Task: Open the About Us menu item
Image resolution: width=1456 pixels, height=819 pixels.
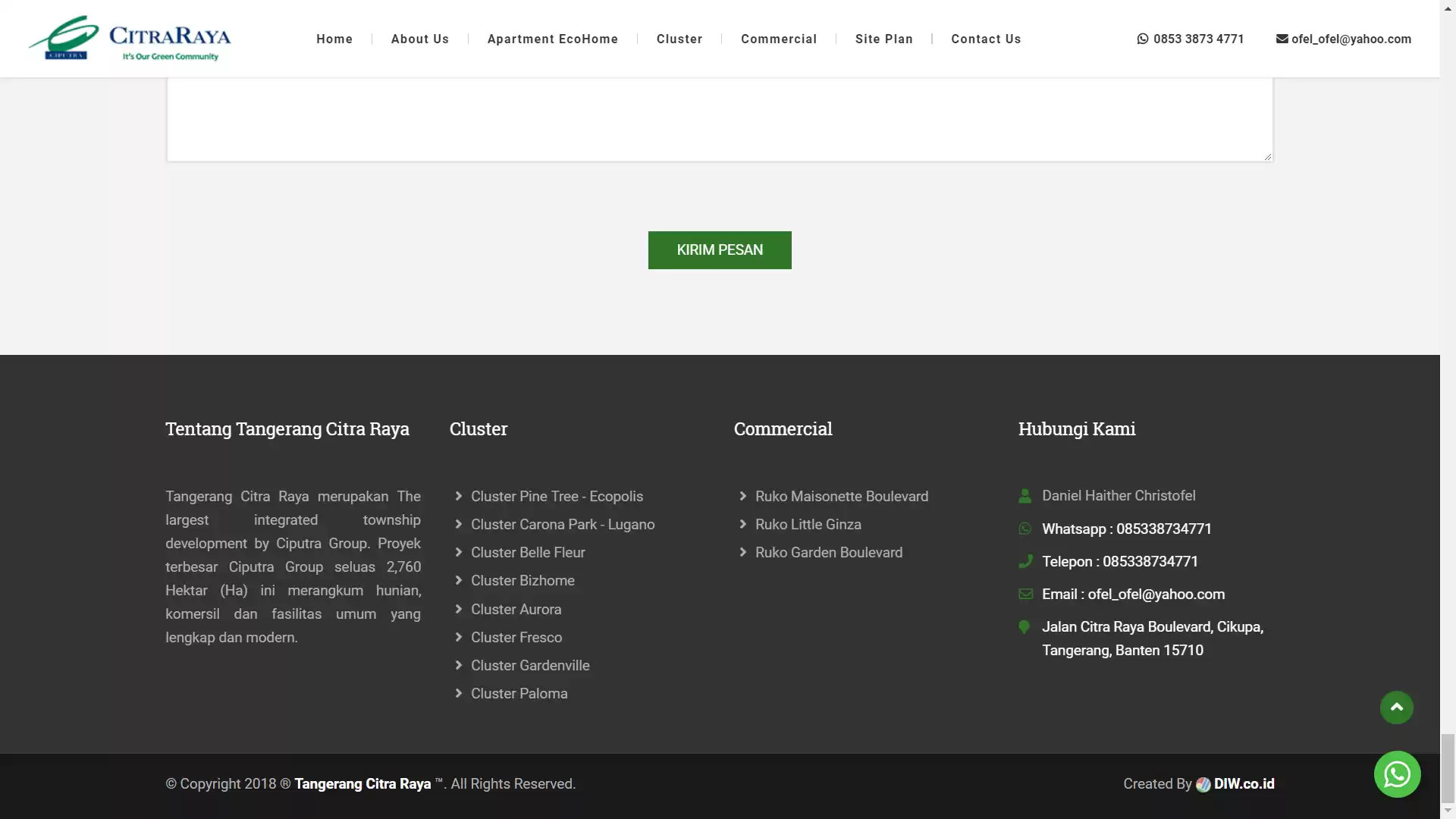Action: point(420,39)
